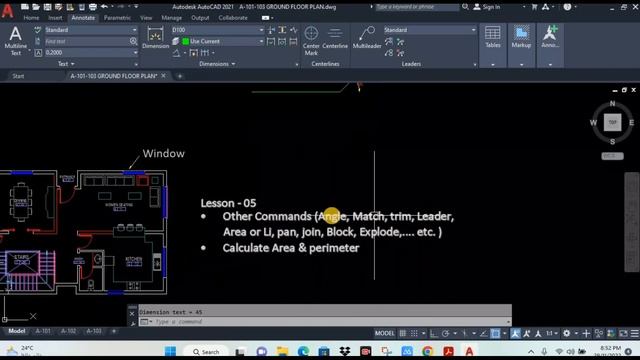Switch to the A-101 layout tab
Screen dimensions: 640x360
(x=43, y=331)
